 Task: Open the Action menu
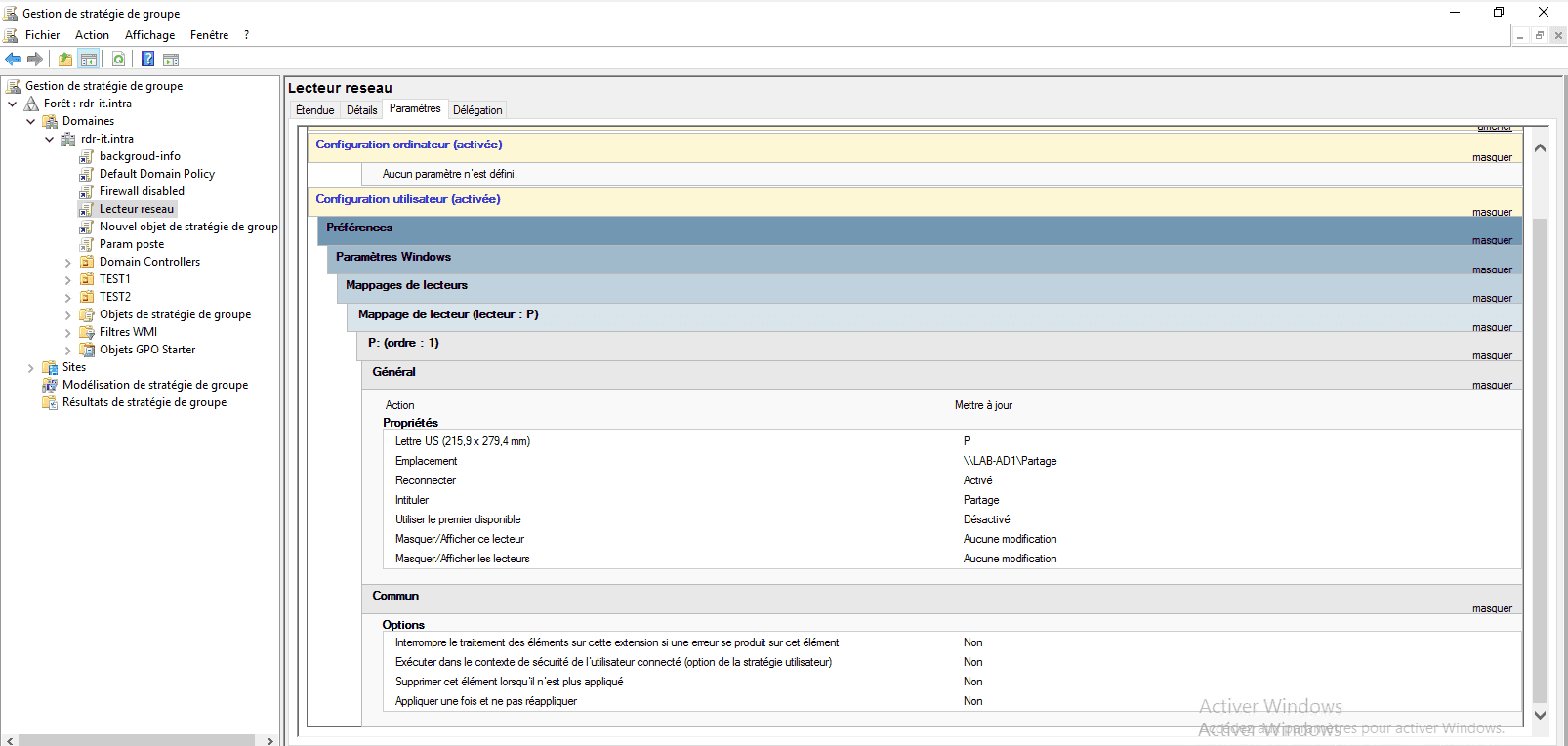92,35
